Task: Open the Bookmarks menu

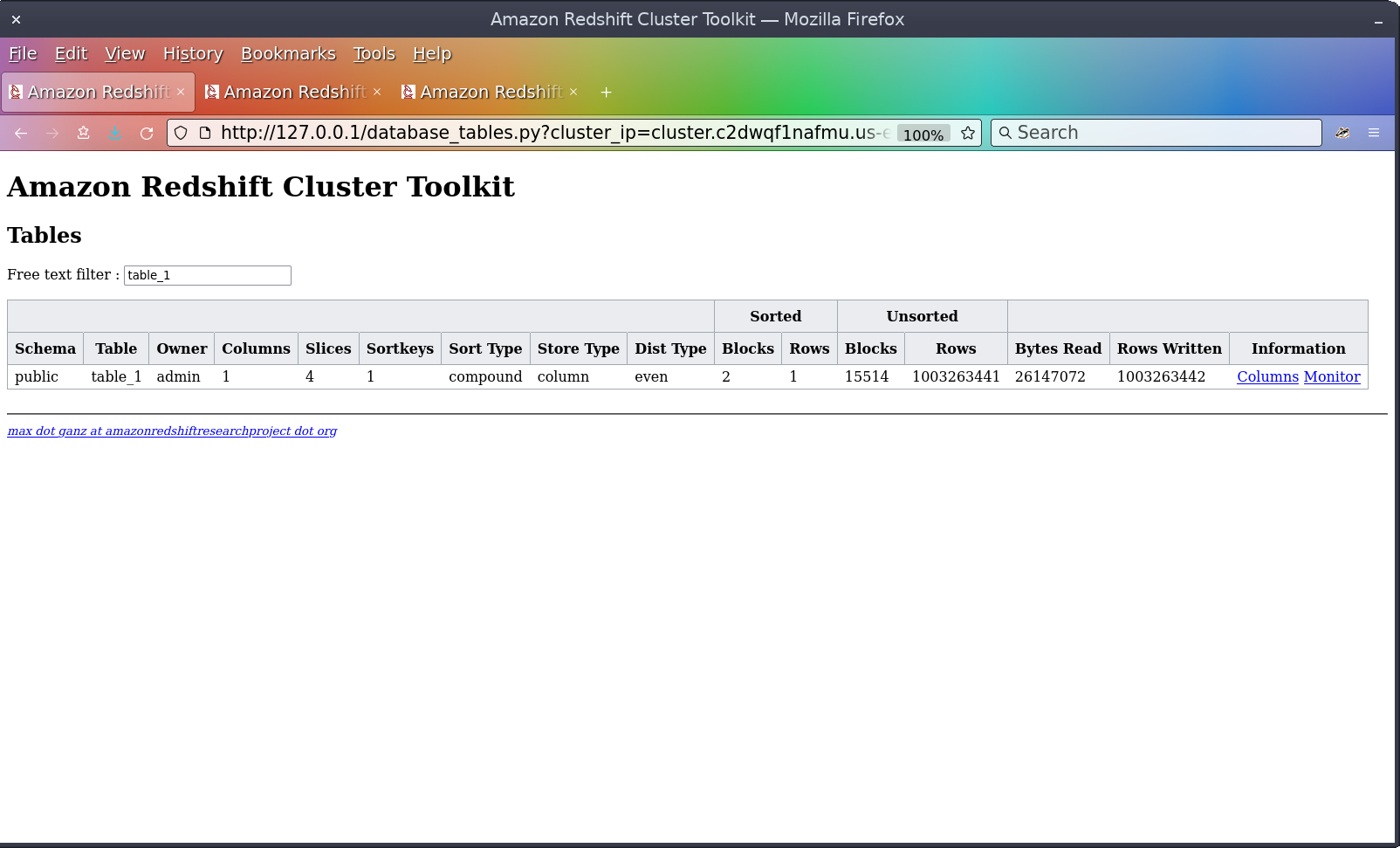Action: coord(288,53)
